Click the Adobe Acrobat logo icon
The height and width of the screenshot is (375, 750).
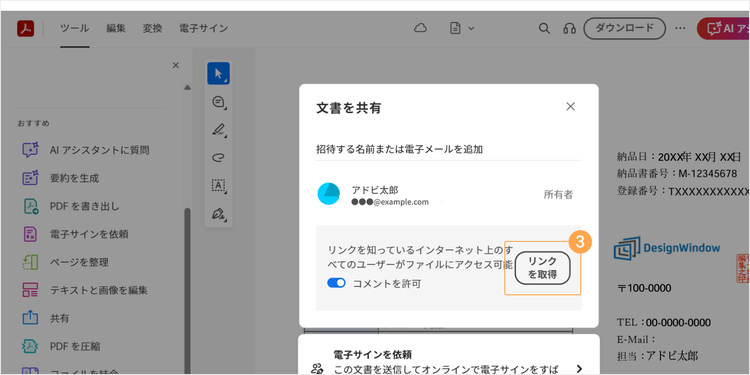[x=25, y=28]
